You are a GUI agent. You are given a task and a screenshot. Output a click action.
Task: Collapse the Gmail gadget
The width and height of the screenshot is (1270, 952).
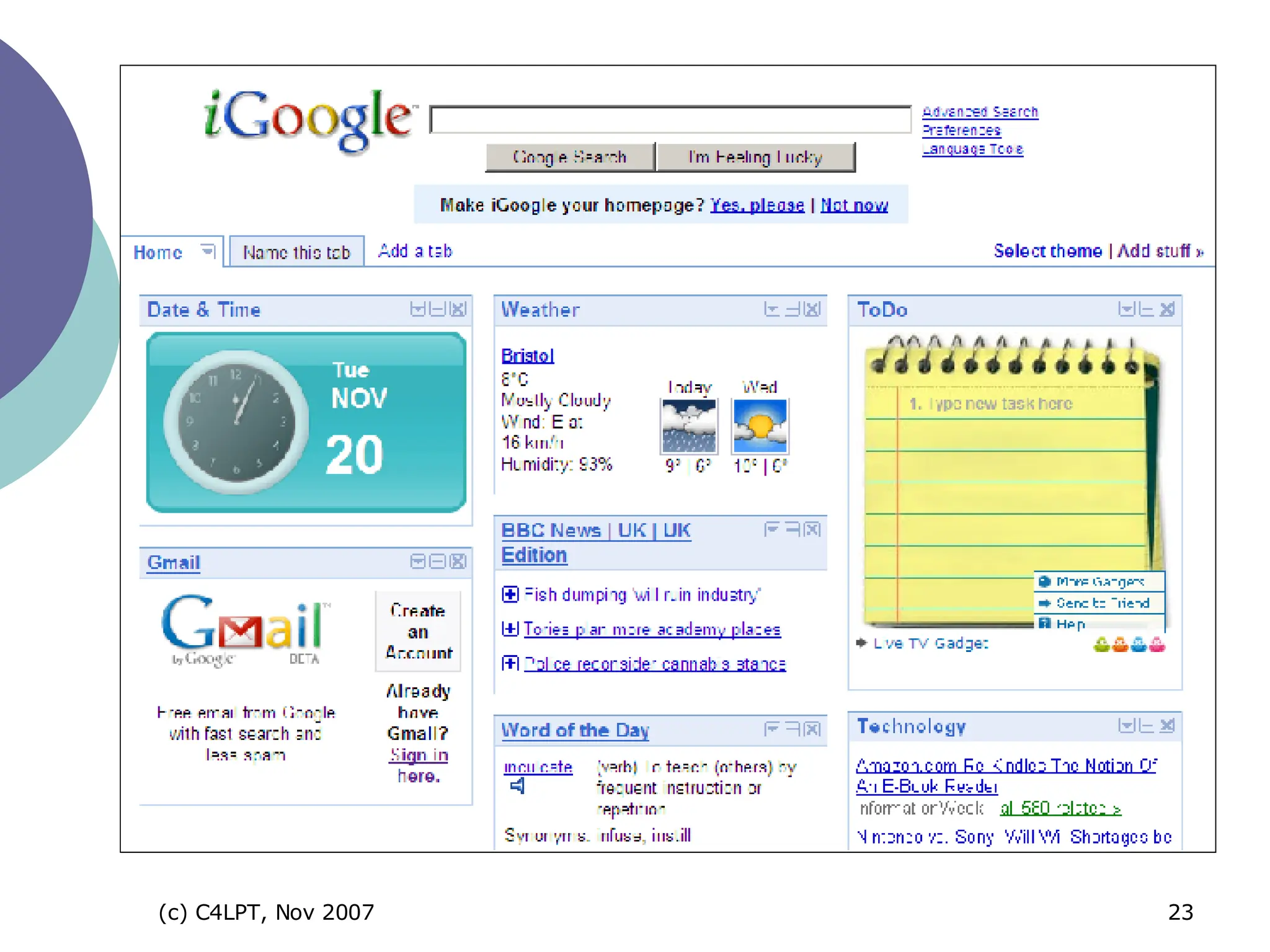click(x=438, y=562)
